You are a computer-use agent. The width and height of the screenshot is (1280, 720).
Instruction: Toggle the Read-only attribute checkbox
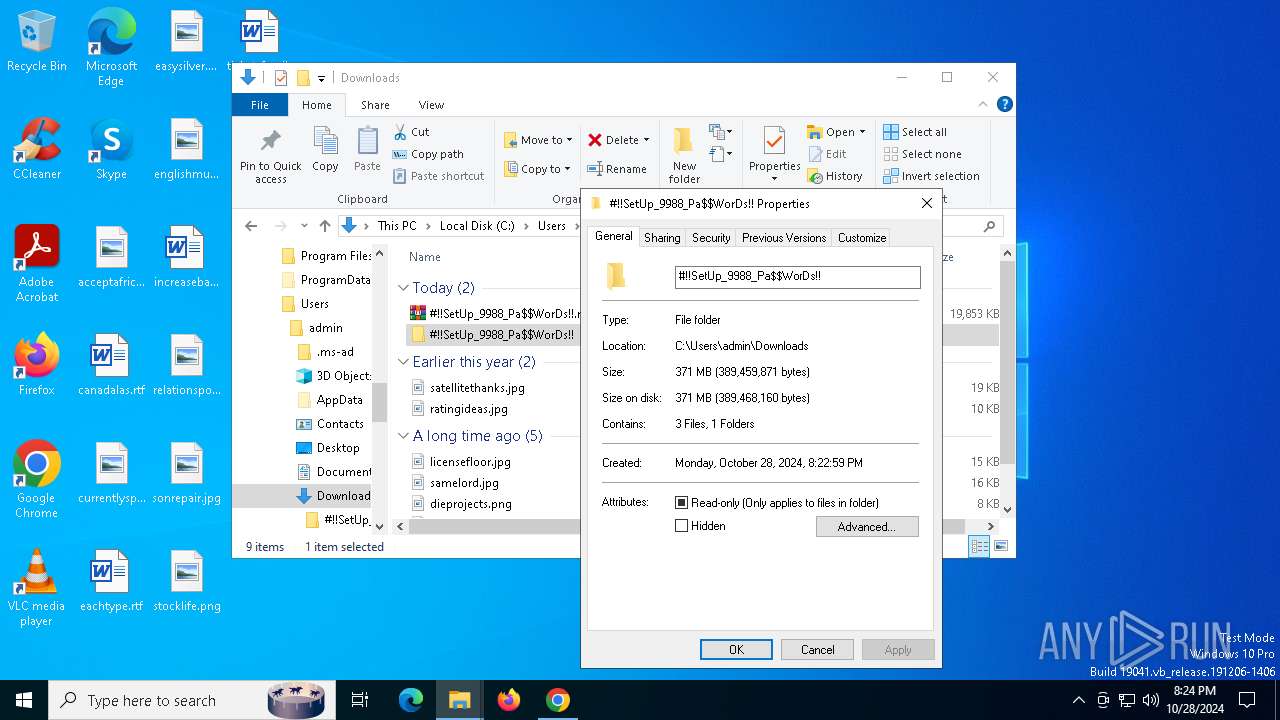[x=682, y=503]
